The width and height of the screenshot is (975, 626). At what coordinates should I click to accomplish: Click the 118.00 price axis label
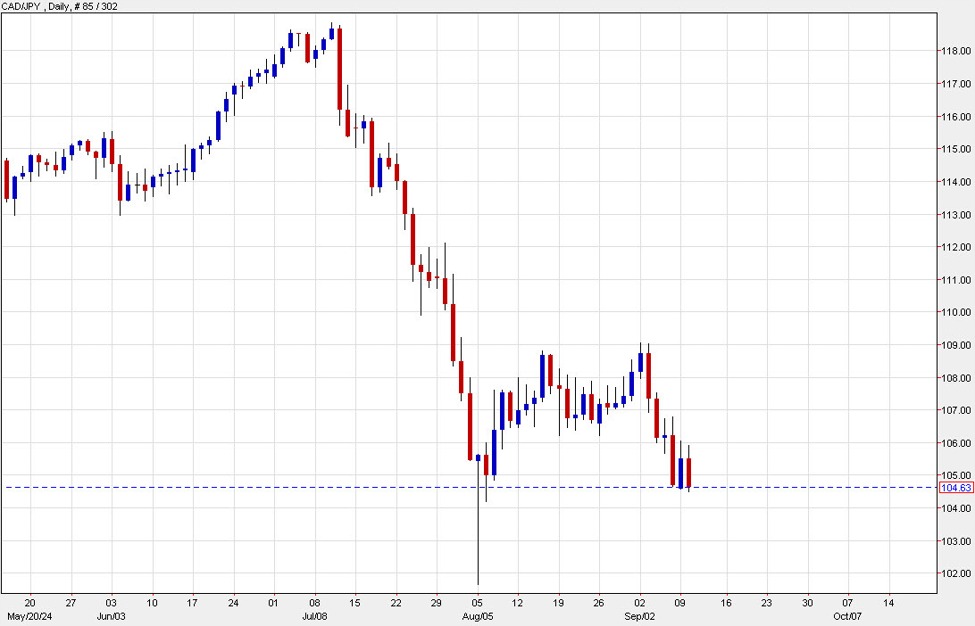(x=956, y=52)
